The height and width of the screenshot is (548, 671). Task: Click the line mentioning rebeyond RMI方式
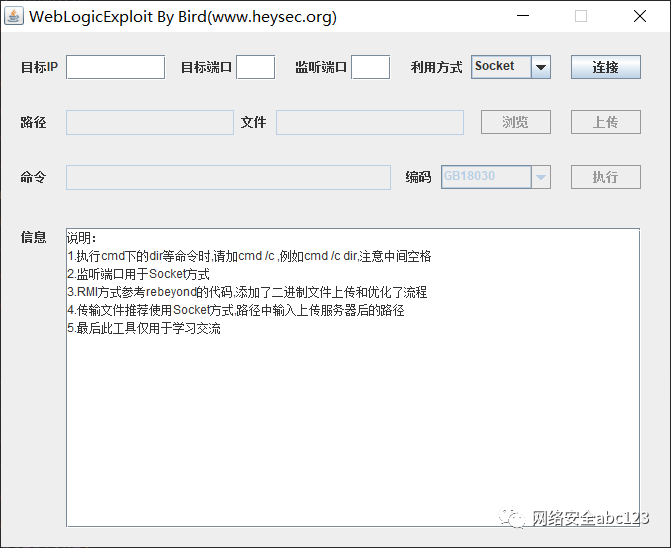[x=247, y=292]
